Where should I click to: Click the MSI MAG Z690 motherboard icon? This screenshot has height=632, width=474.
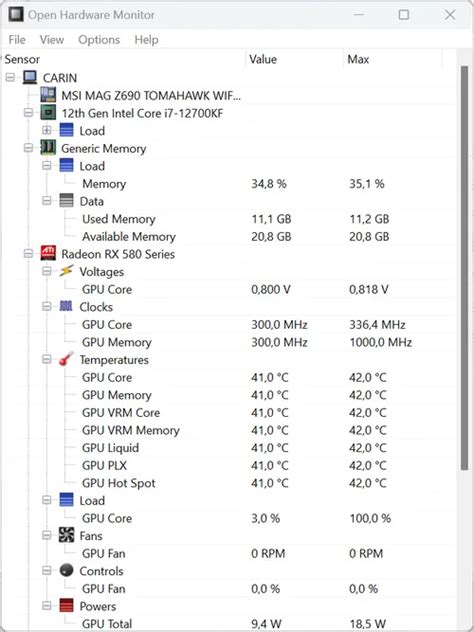(48, 96)
